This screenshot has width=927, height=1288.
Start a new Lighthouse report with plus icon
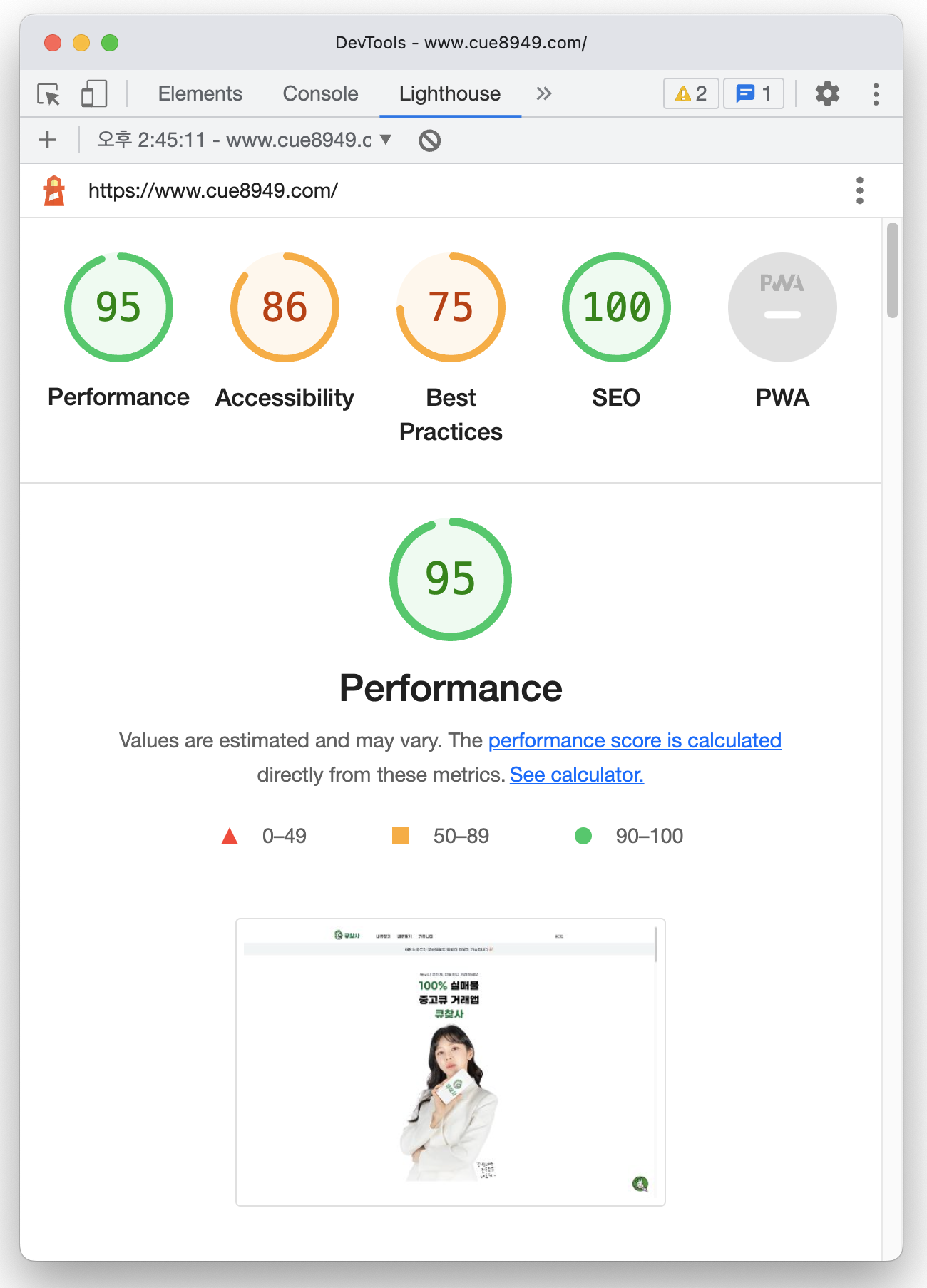coord(47,140)
